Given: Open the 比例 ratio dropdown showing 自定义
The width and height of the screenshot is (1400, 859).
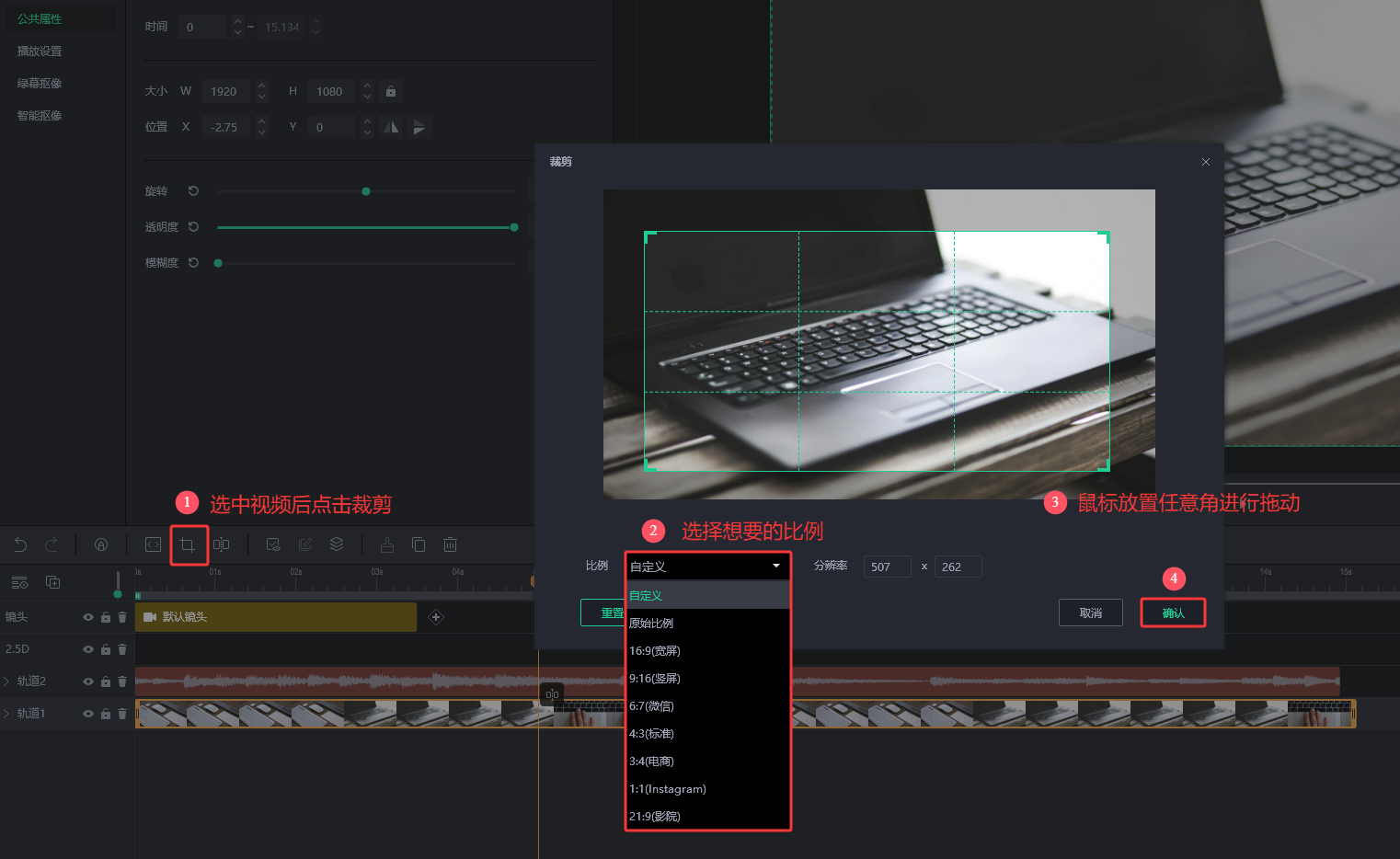Looking at the screenshot, I should pos(706,567).
